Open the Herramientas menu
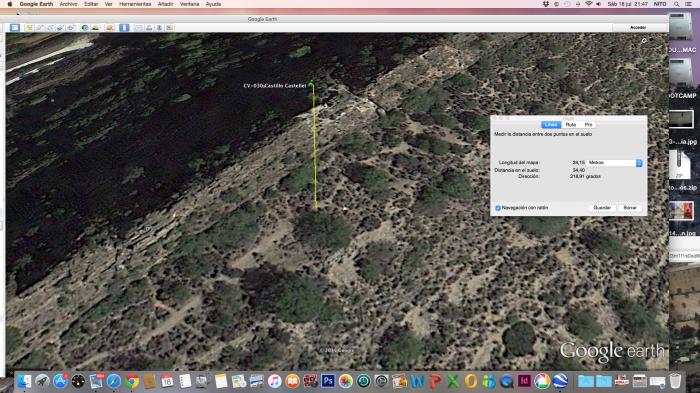 coord(135,4)
